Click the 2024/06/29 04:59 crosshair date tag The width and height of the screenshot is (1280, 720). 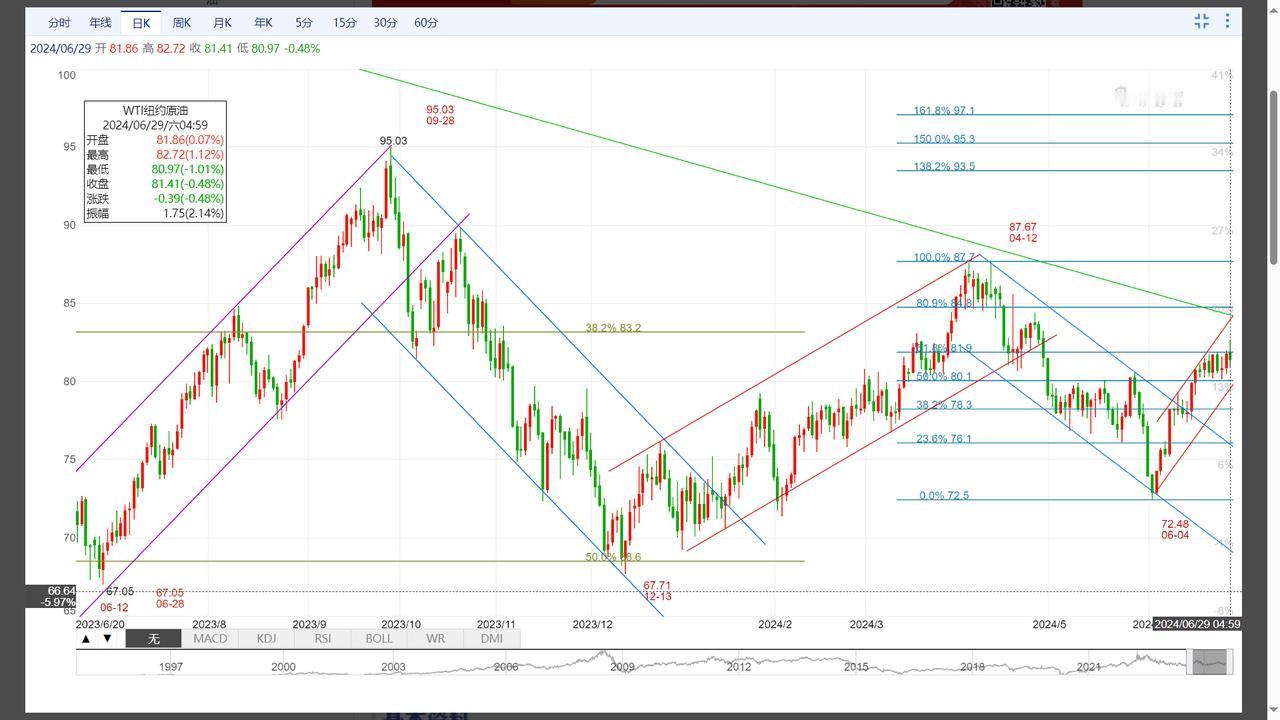click(1197, 624)
